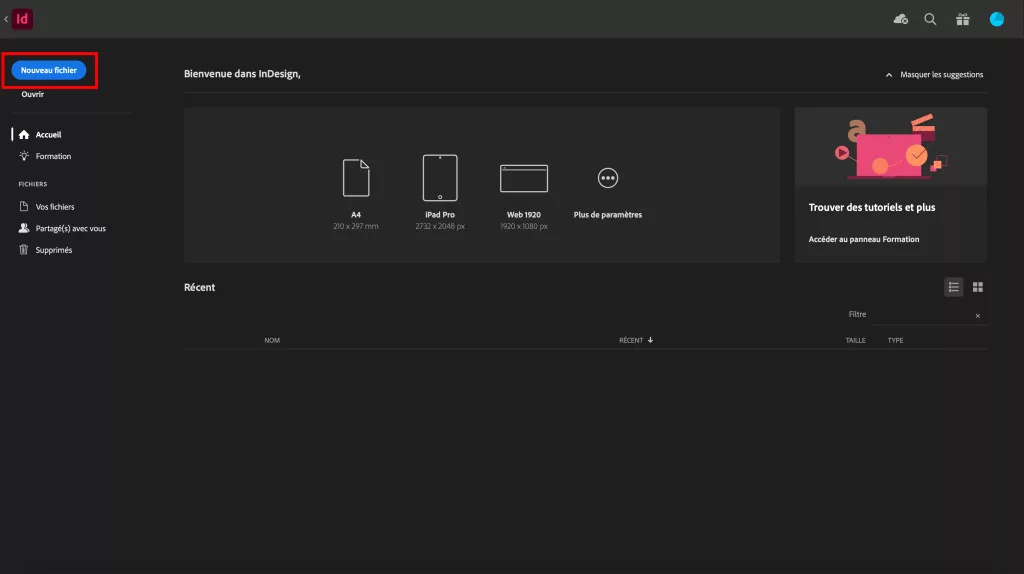
Task: Click the lightbulb icon beside Formation
Action: click(24, 156)
